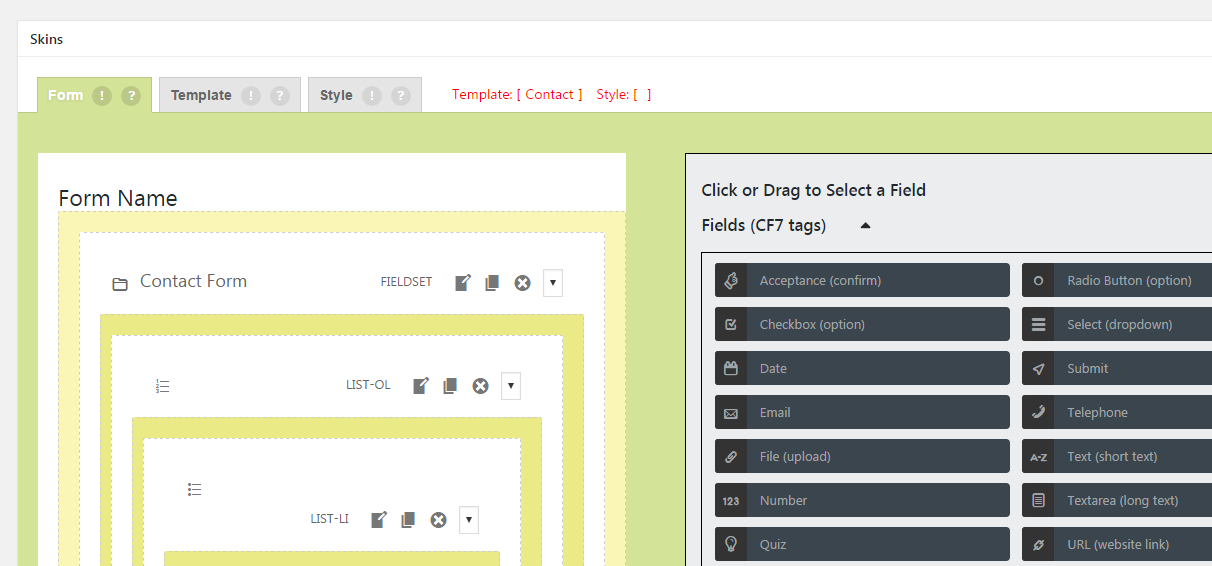Switch to the Template tab
1212x566 pixels.
tap(201, 96)
